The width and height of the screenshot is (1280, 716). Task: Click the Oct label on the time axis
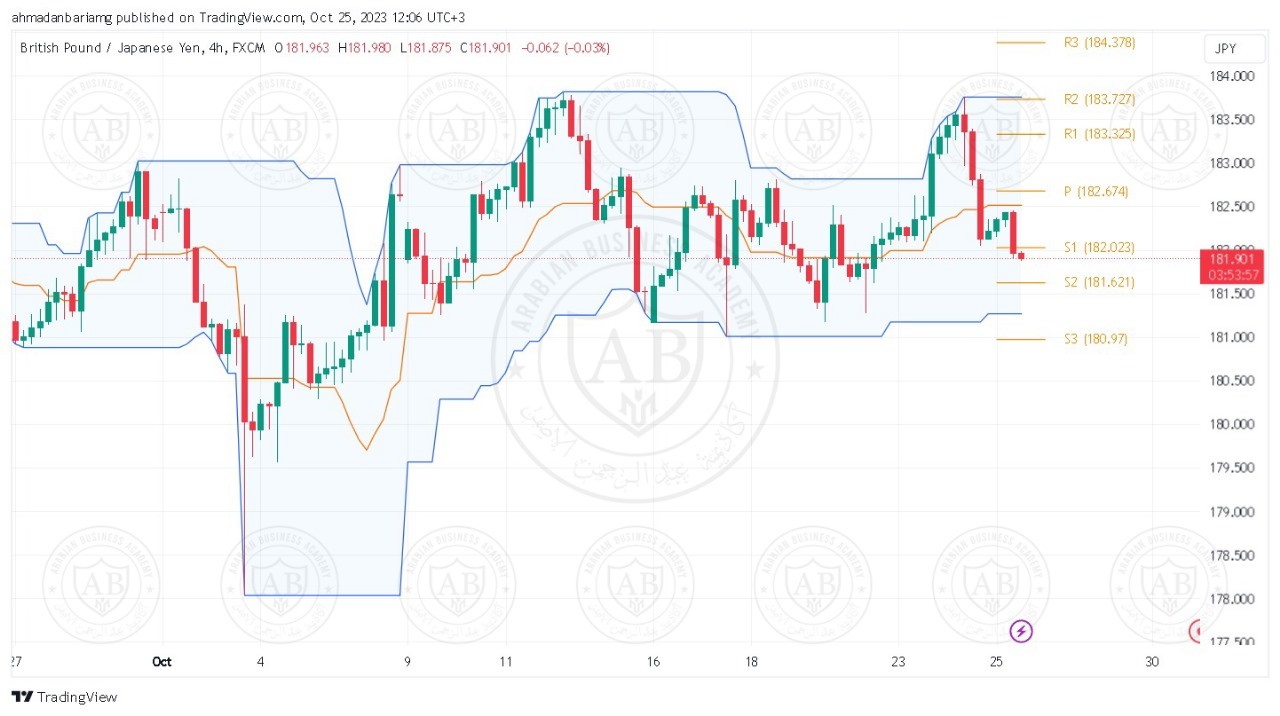(x=162, y=662)
